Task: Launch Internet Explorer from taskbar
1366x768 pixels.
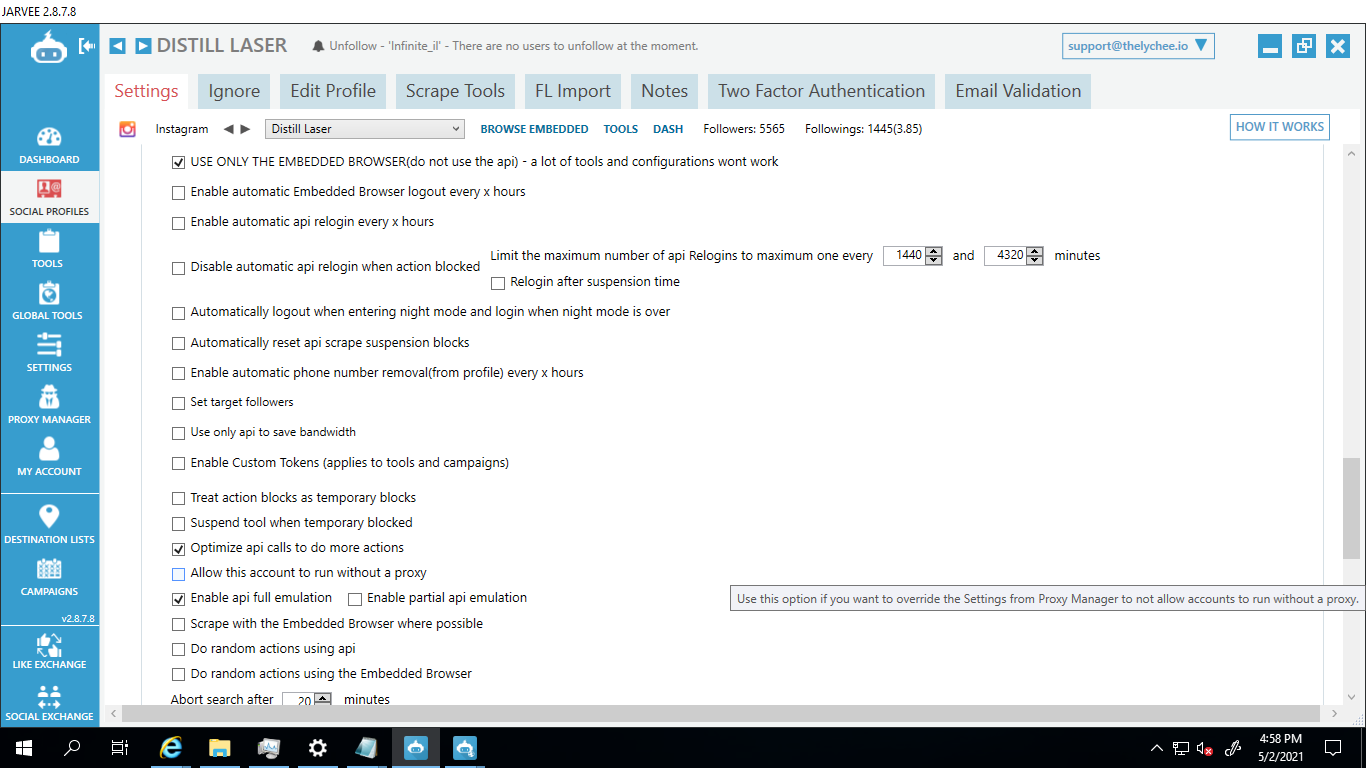Action: 172,747
